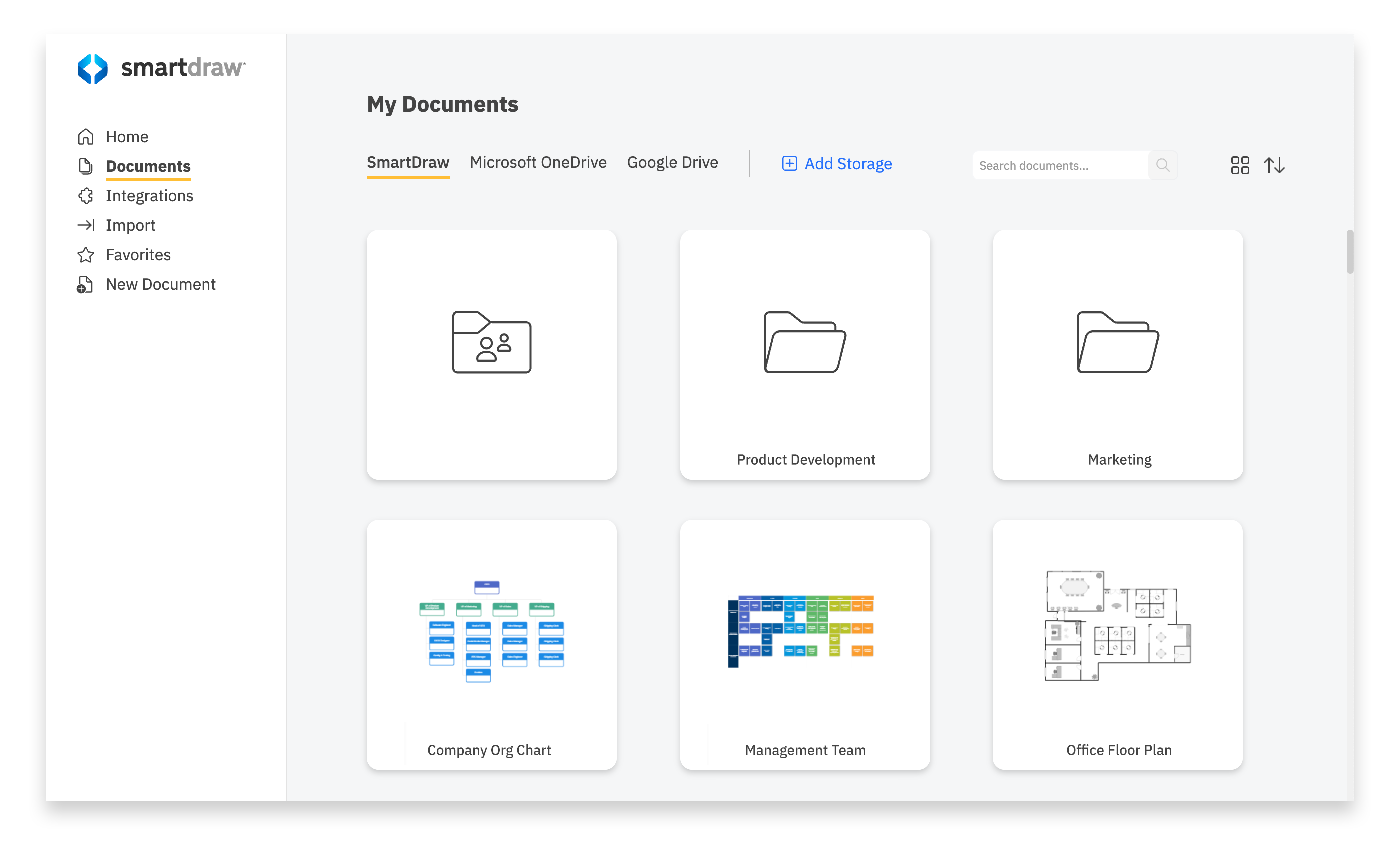Switch to the Microsoft OneDrive tab
Viewport: 1400px width, 850px height.
click(538, 163)
